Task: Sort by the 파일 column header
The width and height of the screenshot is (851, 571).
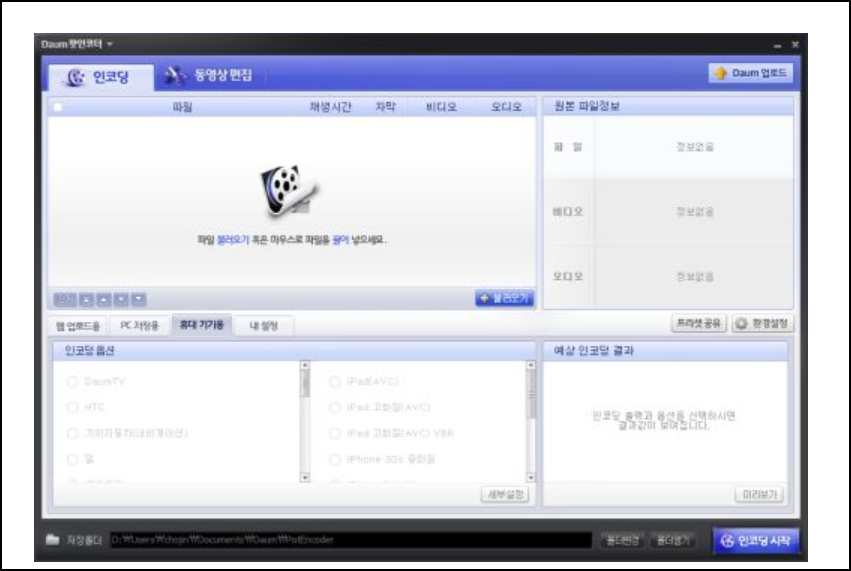Action: tap(182, 107)
